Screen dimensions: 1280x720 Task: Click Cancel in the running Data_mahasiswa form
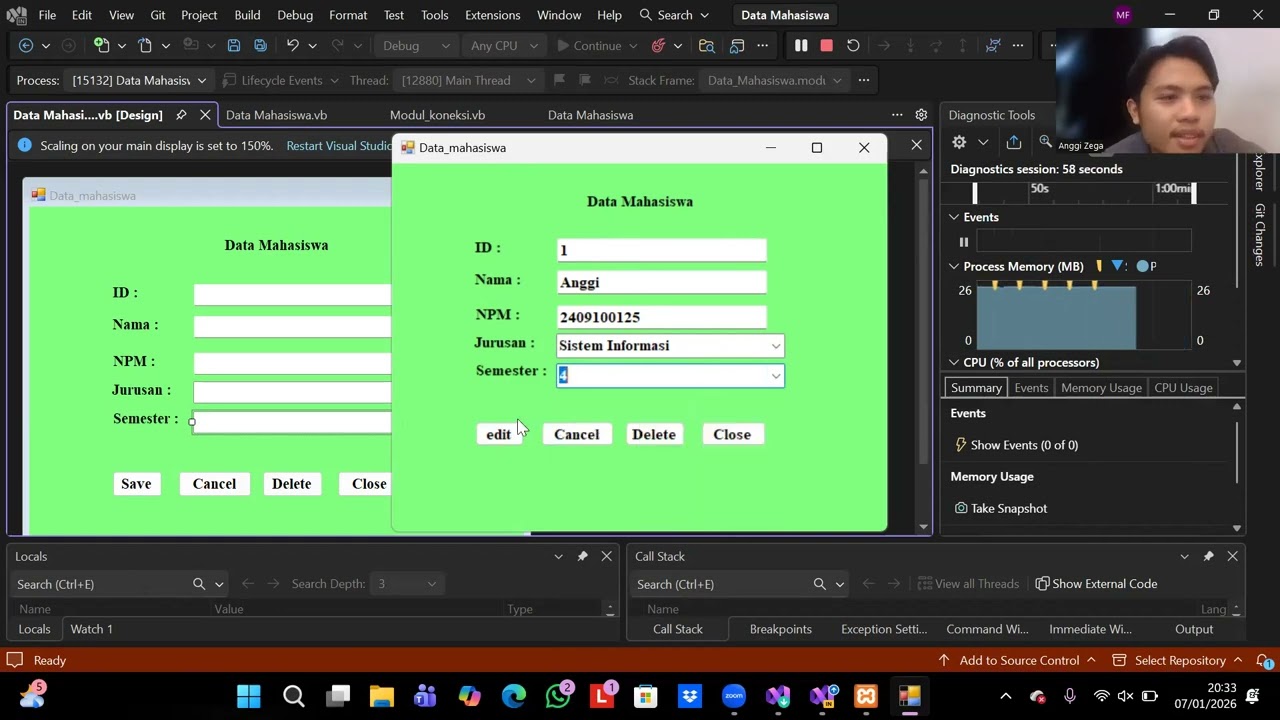click(x=577, y=434)
